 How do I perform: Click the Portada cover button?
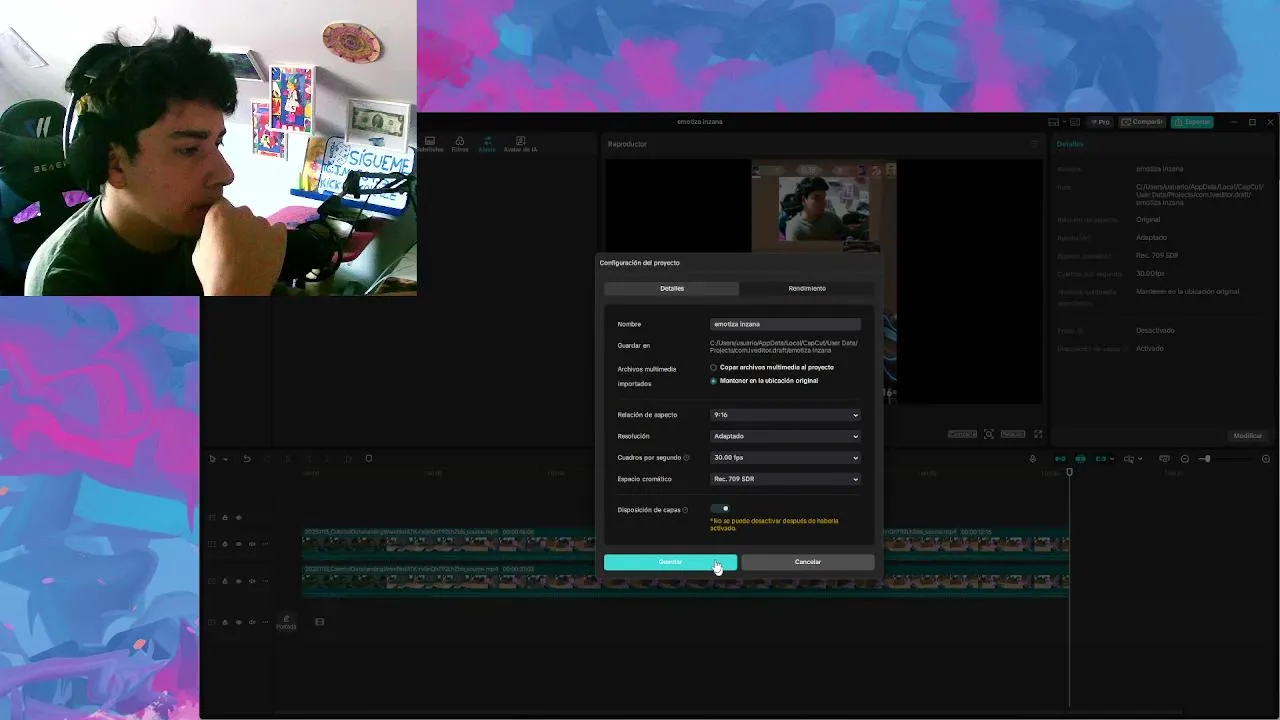click(x=286, y=622)
